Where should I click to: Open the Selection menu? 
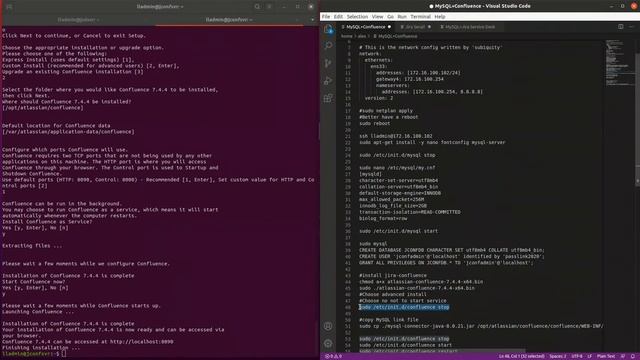(357, 17)
